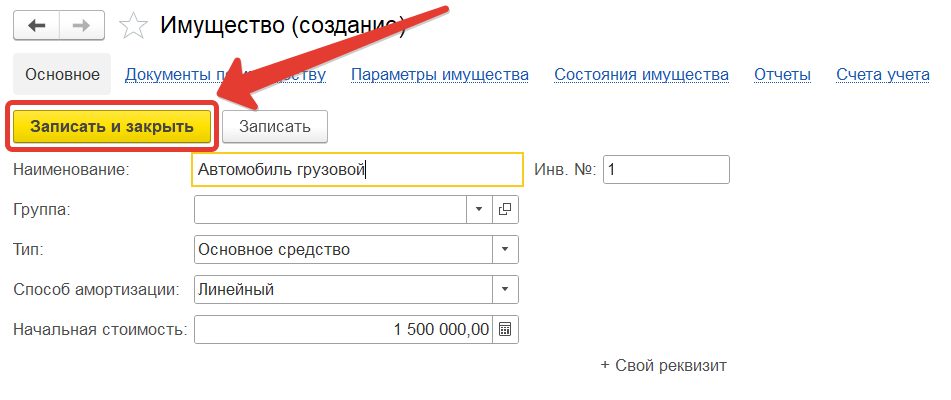Click the Начальная стоимость amount field
The image size is (951, 400).
(x=342, y=329)
